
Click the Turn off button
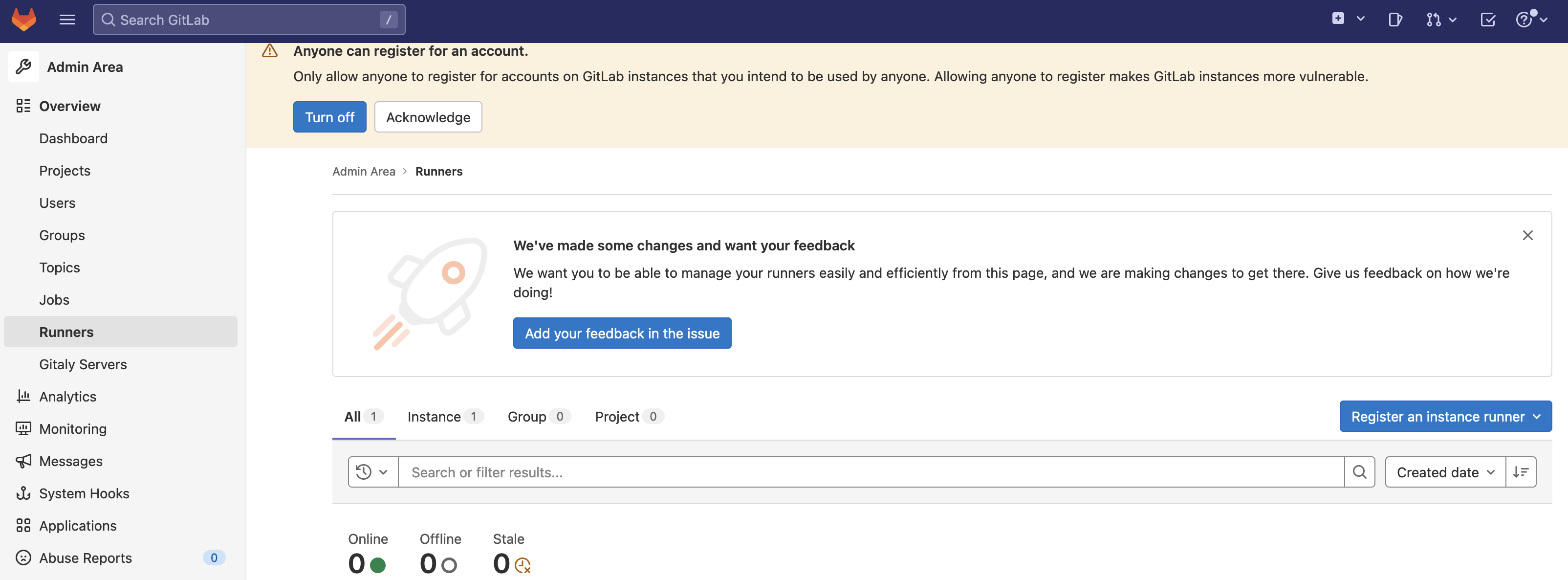(329, 116)
